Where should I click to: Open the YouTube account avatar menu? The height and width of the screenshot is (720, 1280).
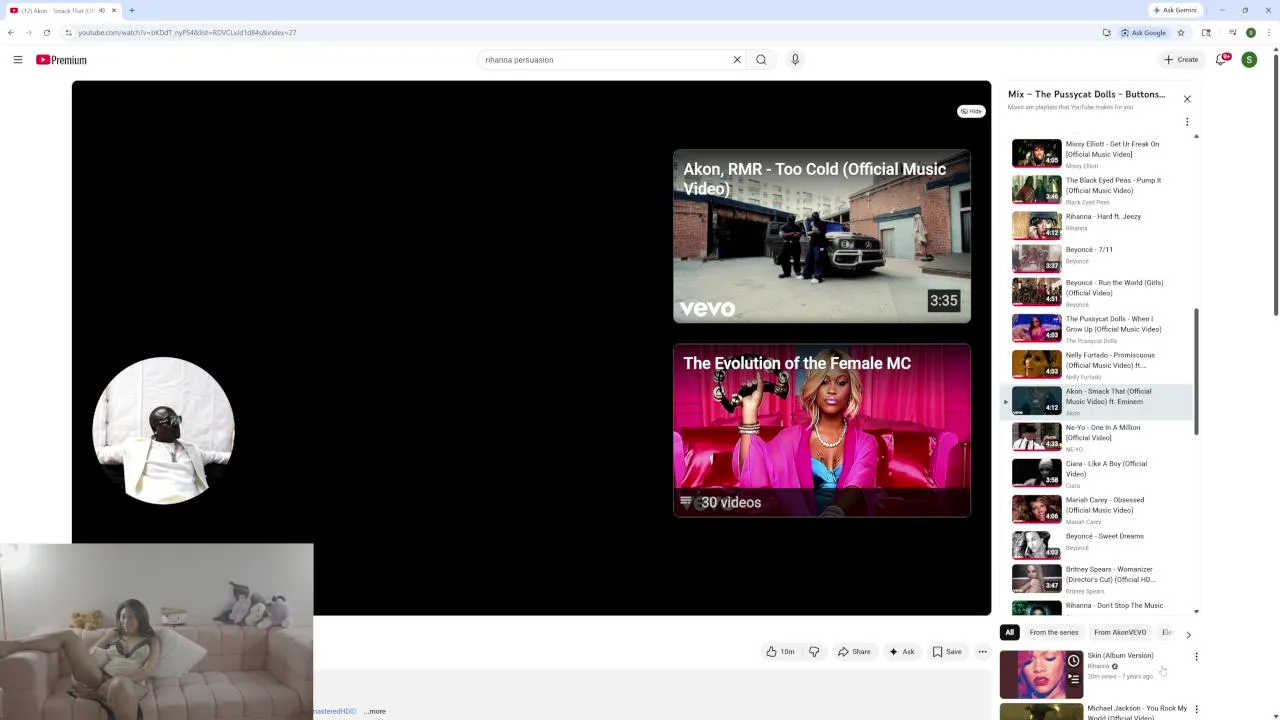(1249, 60)
